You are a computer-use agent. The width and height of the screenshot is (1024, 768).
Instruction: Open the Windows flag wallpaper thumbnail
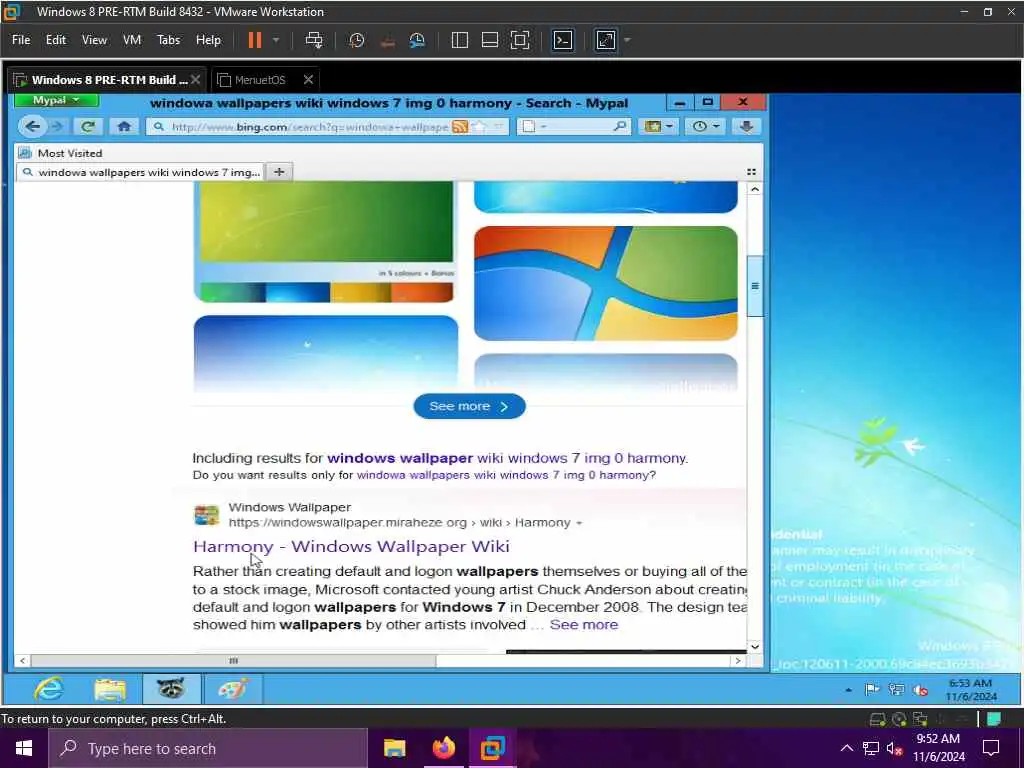coord(605,283)
